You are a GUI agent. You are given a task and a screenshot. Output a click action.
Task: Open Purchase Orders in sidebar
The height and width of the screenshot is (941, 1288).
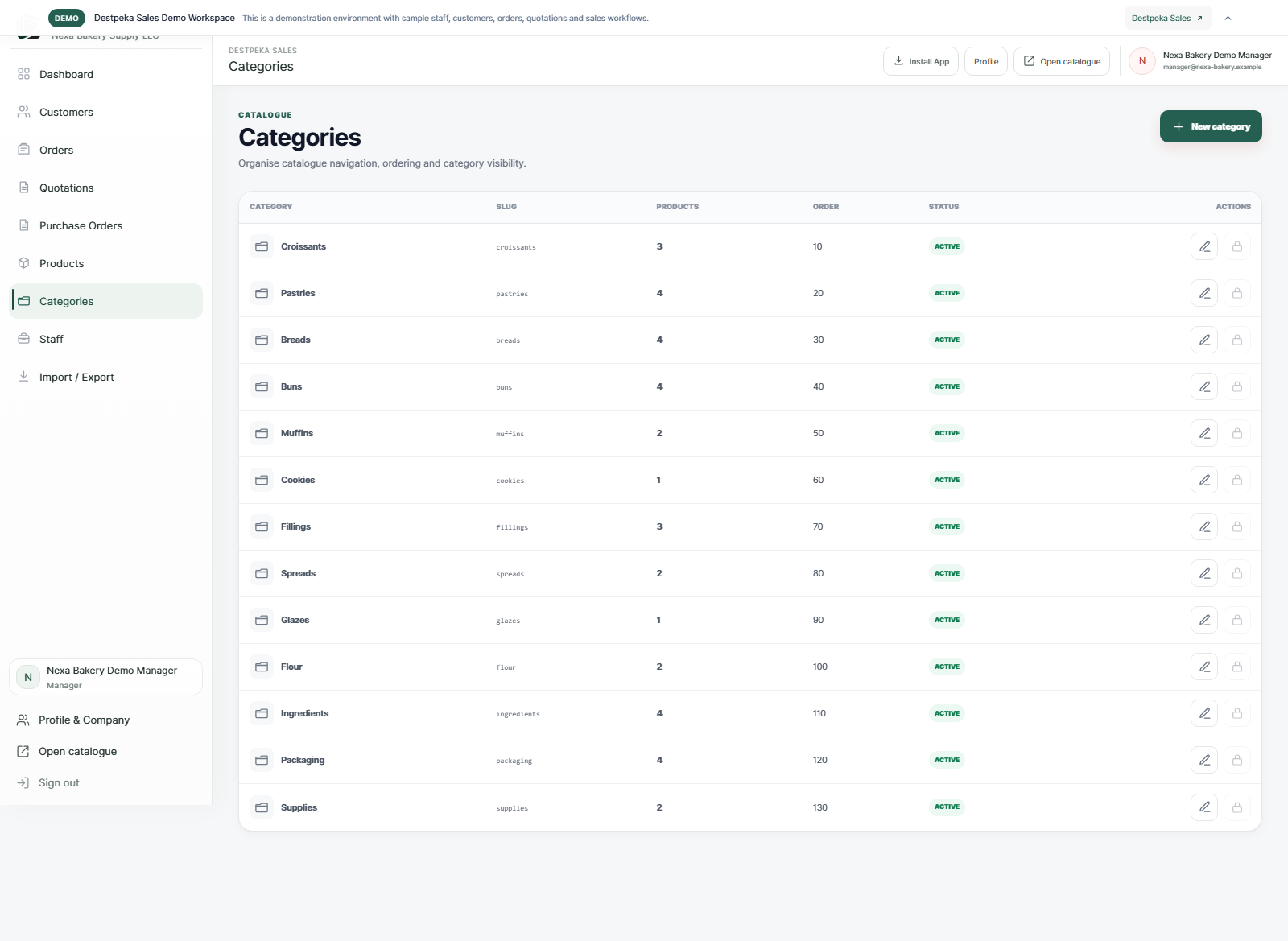point(105,225)
